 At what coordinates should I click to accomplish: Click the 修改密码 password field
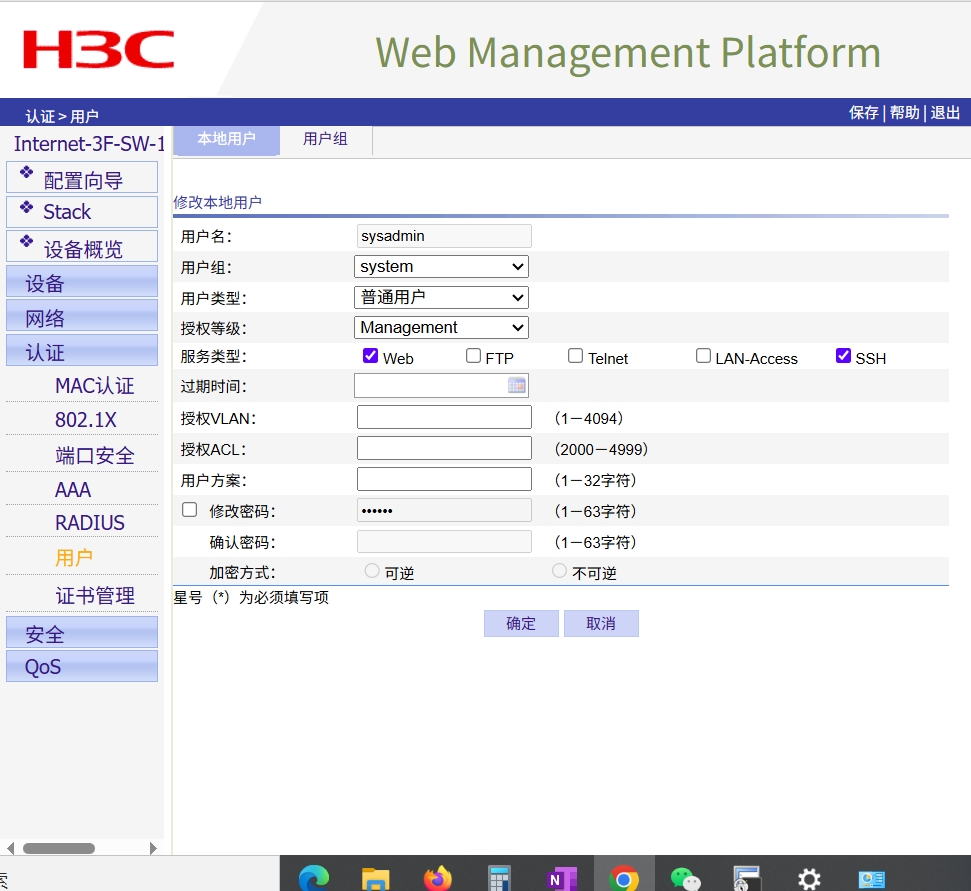coord(444,510)
